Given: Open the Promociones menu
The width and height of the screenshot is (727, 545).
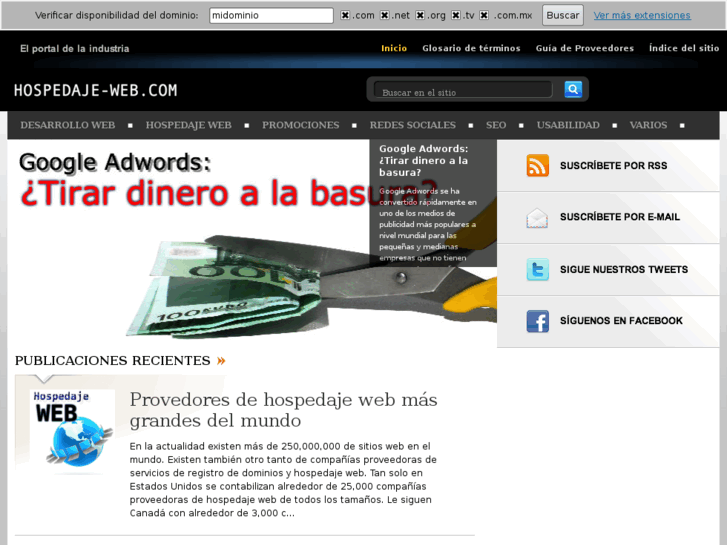Looking at the screenshot, I should click(x=300, y=125).
